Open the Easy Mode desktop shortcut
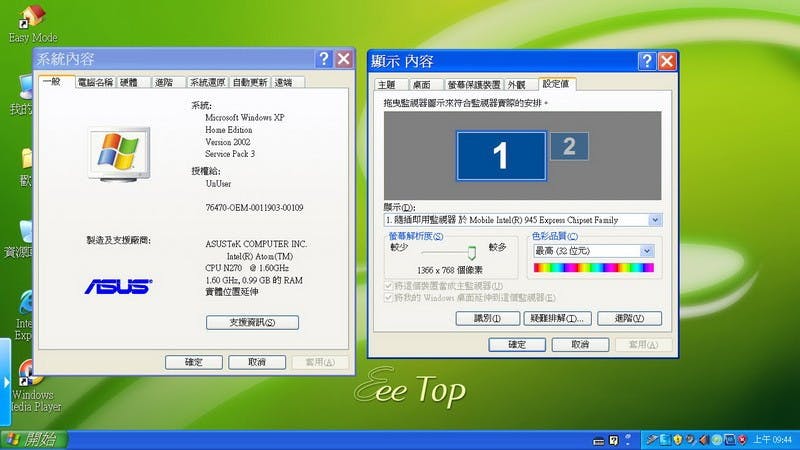This screenshot has height=450, width=800. tap(32, 23)
